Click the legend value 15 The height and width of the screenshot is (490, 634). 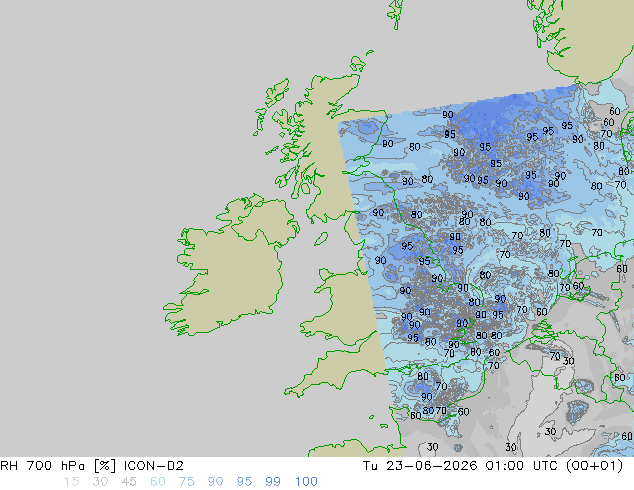(71, 482)
